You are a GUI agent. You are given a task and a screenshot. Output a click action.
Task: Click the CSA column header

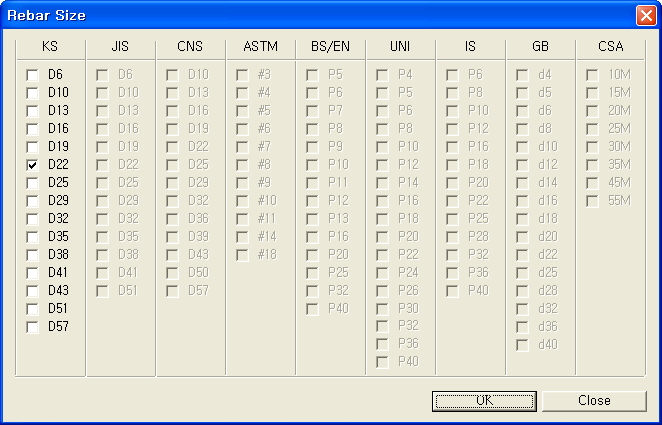click(x=610, y=46)
